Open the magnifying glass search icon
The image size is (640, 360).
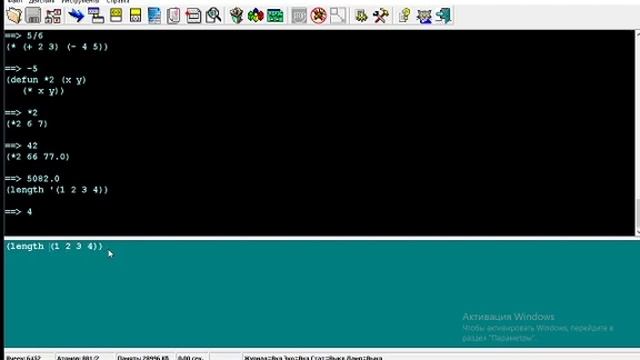pos(213,16)
